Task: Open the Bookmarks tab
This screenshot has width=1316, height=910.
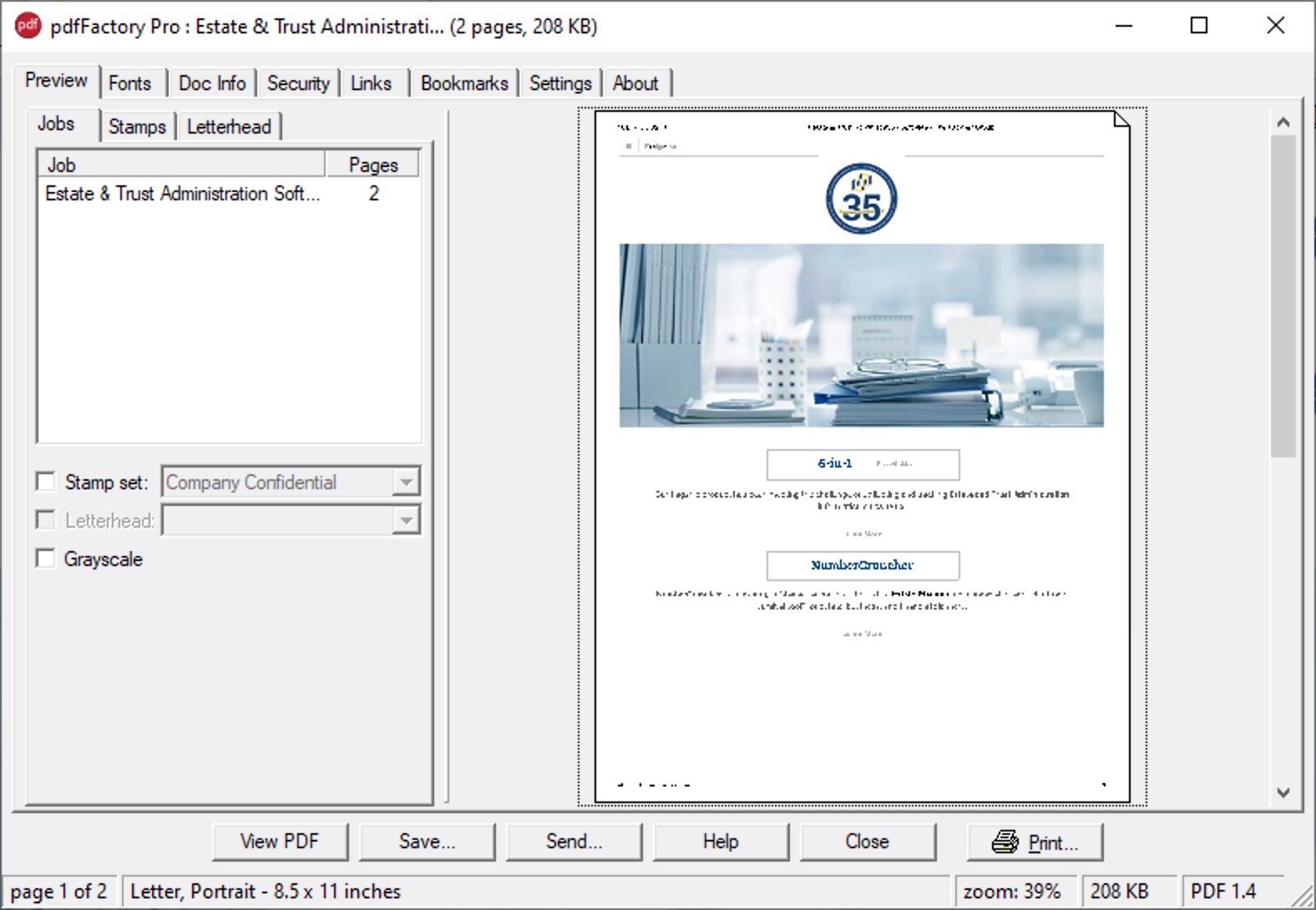Action: pyautogui.click(x=463, y=83)
